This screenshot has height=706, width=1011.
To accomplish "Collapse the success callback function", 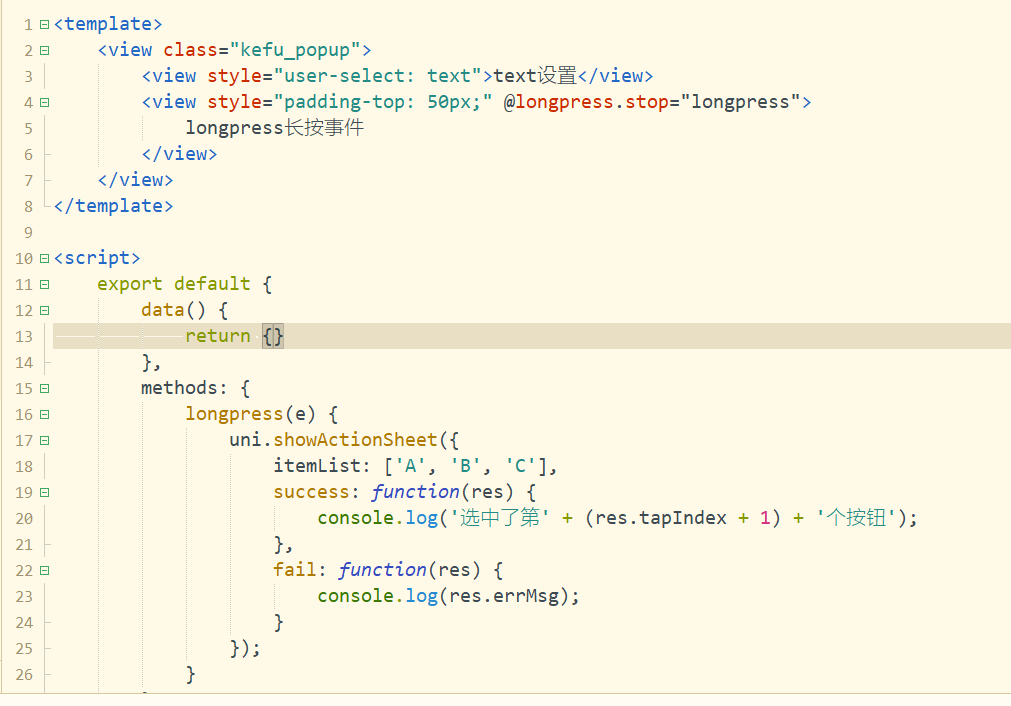I will [x=44, y=492].
